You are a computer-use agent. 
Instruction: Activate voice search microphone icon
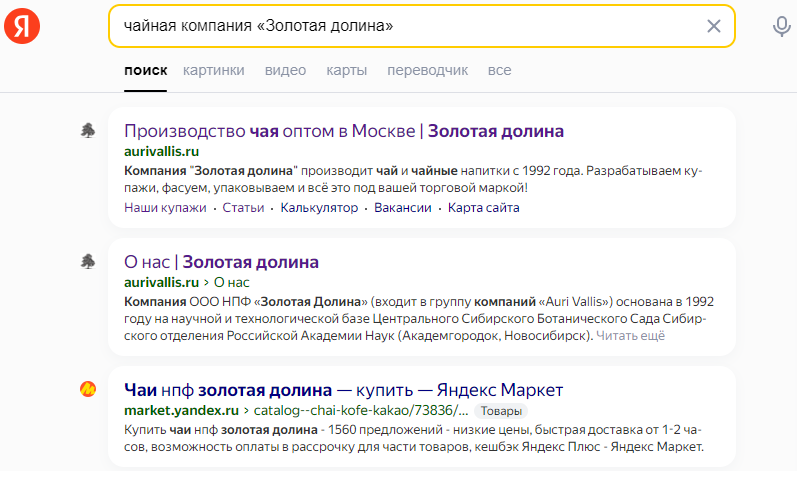pos(781,26)
